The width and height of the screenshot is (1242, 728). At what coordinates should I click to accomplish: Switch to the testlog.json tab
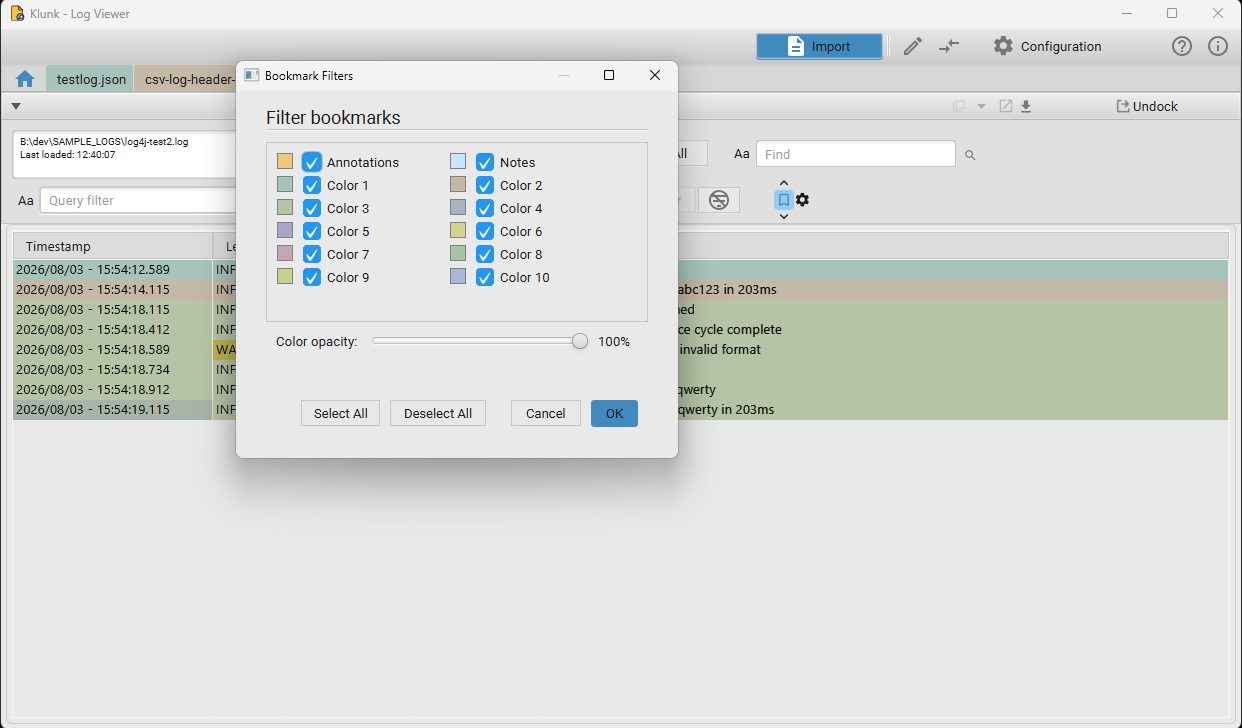[91, 79]
